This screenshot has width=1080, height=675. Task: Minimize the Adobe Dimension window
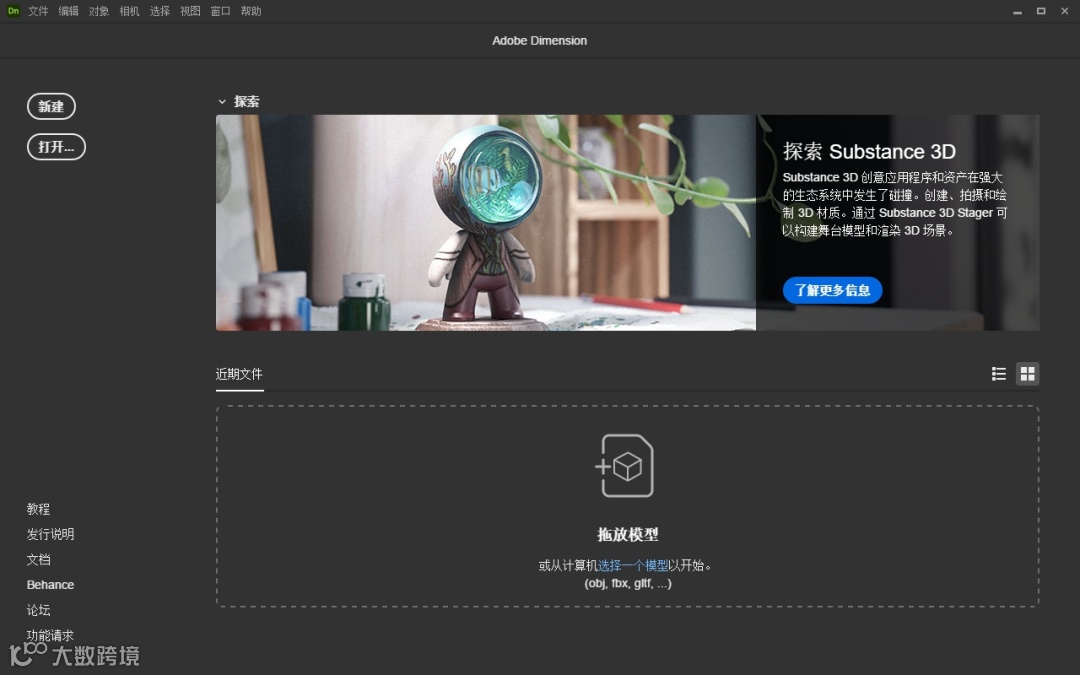1017,12
